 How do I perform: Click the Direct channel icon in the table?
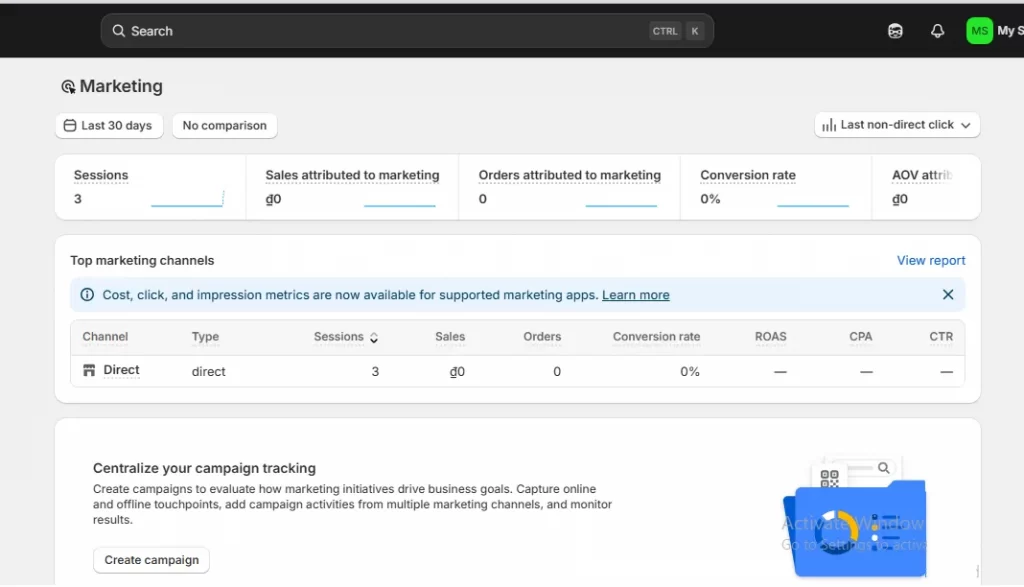(x=87, y=370)
